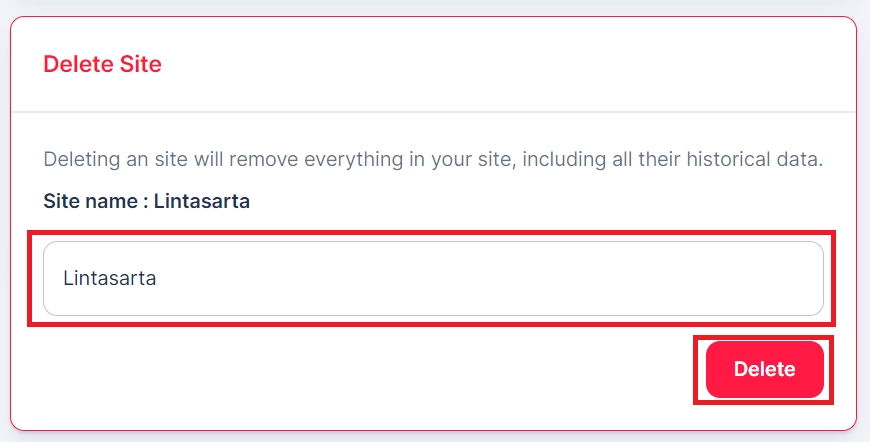The width and height of the screenshot is (870, 442).
Task: Click the deletion warning description text
Action: [x=433, y=160]
